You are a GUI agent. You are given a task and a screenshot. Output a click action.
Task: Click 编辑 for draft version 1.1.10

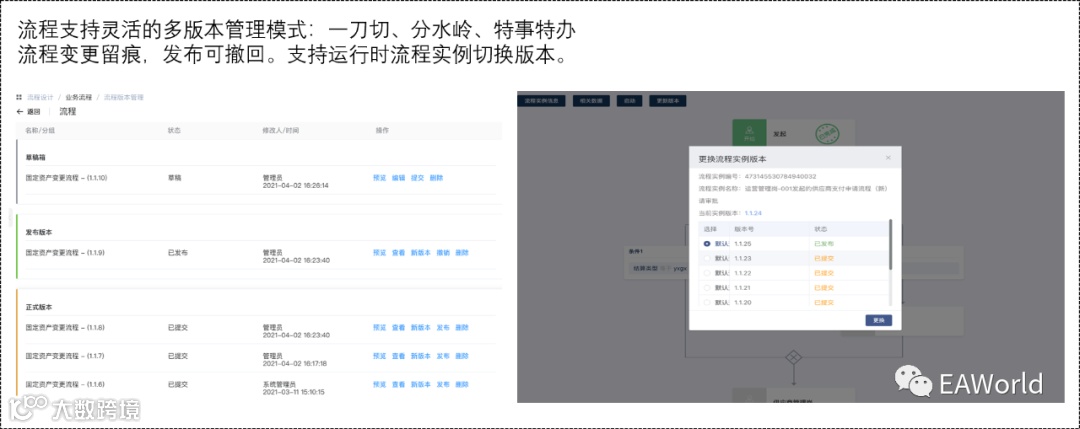click(x=398, y=178)
